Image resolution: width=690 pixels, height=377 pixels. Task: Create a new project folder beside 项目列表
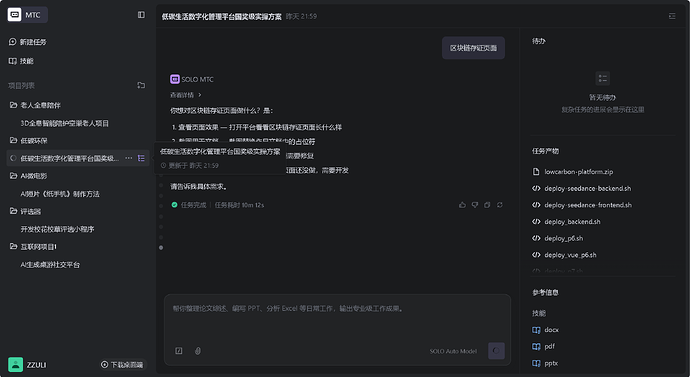click(x=141, y=85)
